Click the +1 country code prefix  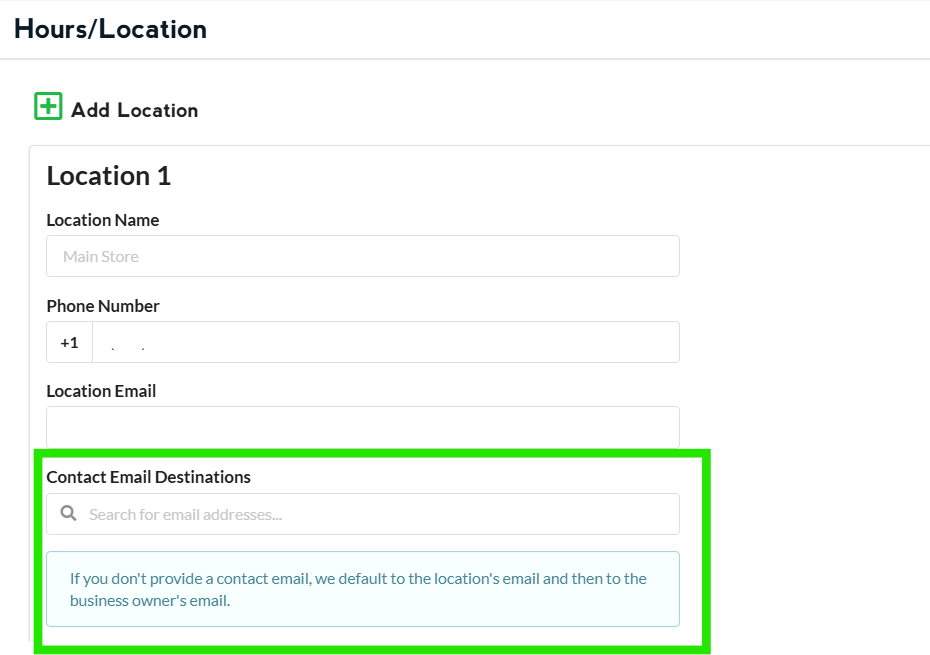(x=69, y=342)
